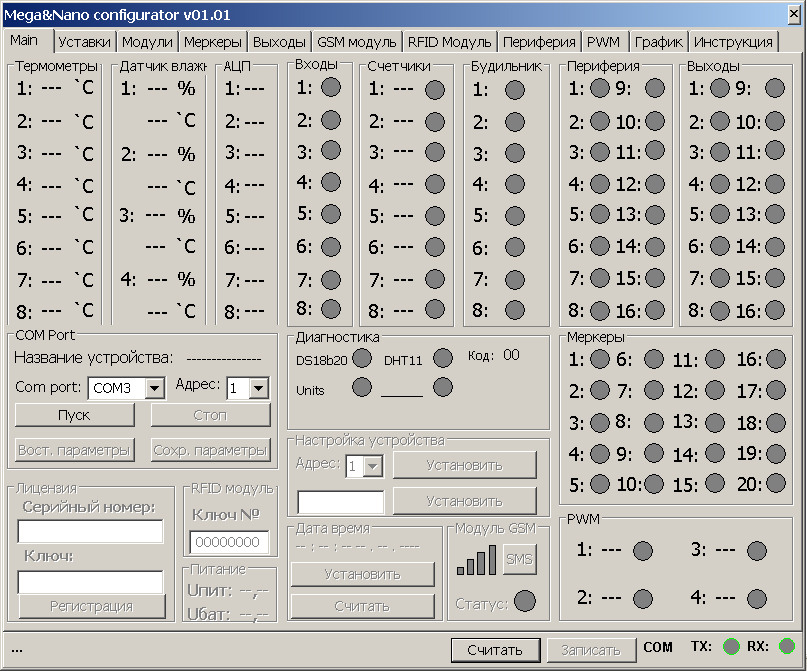Screen dimensions: 807x671
Task: Click the GSM module status indicator
Action: (x=524, y=601)
